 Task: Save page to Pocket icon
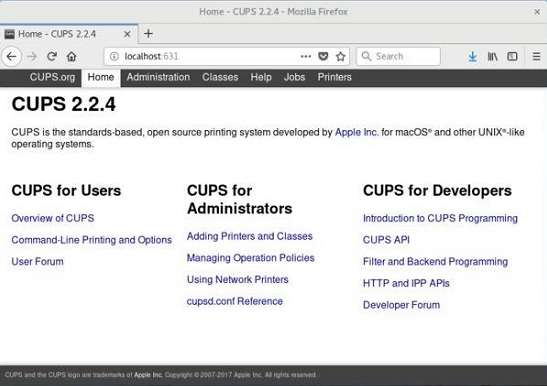pos(323,56)
